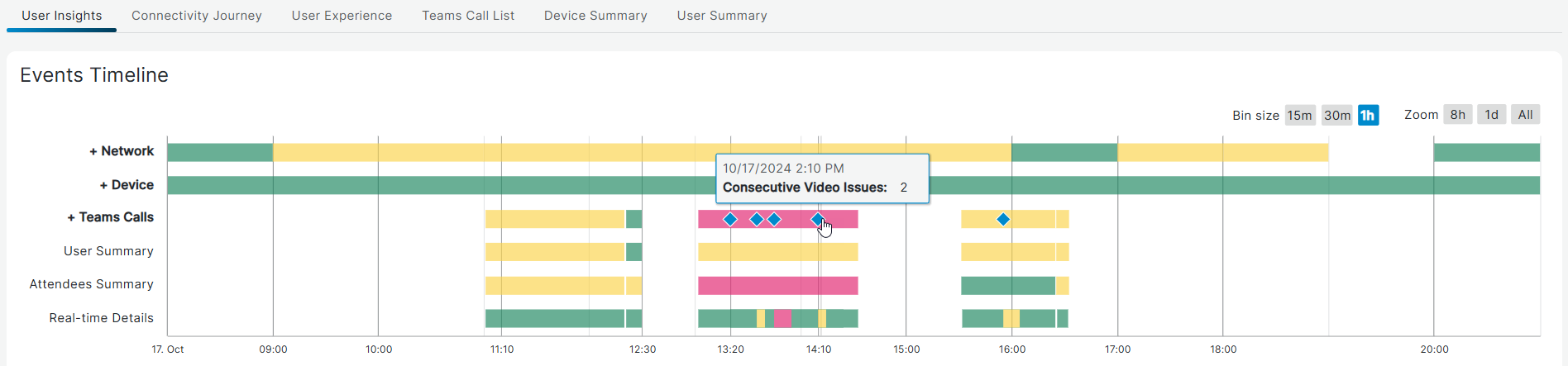This screenshot has width=1568, height=366.
Task: Expand the Teams Calls row
Action: click(x=111, y=217)
